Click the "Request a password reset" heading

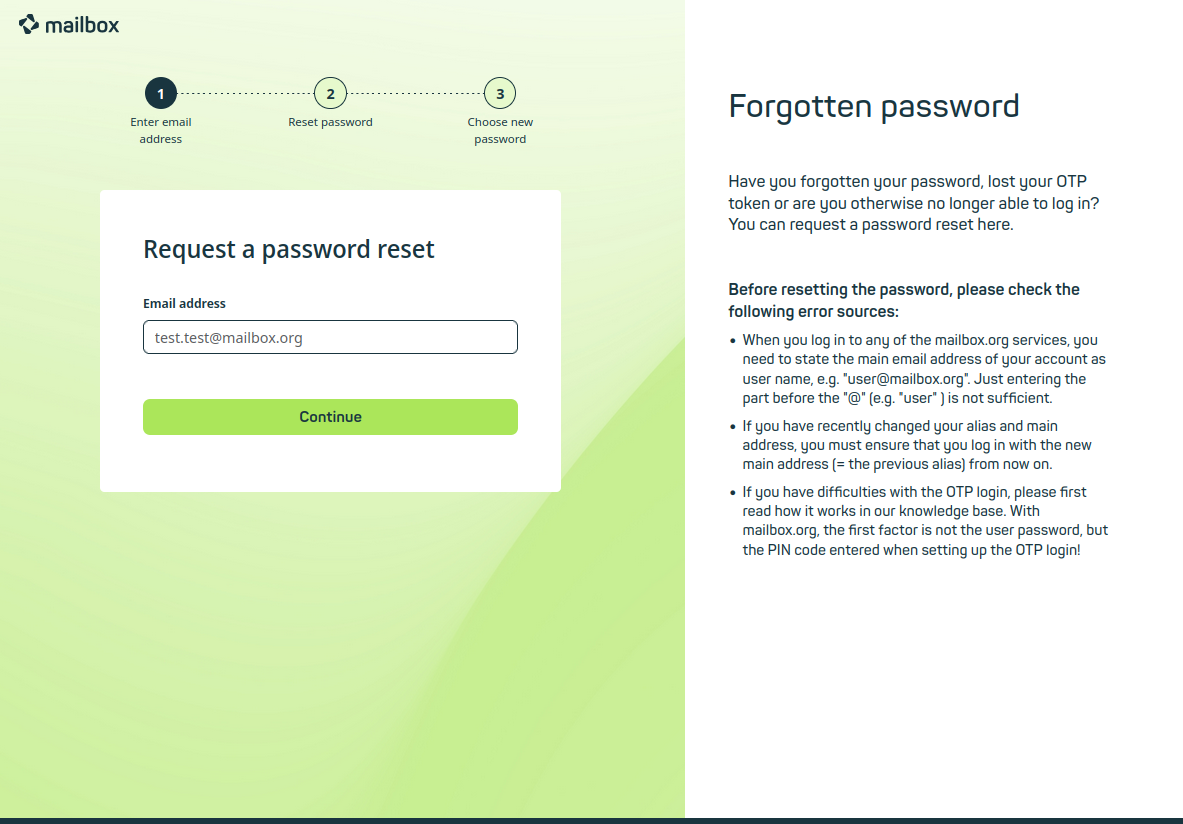289,249
